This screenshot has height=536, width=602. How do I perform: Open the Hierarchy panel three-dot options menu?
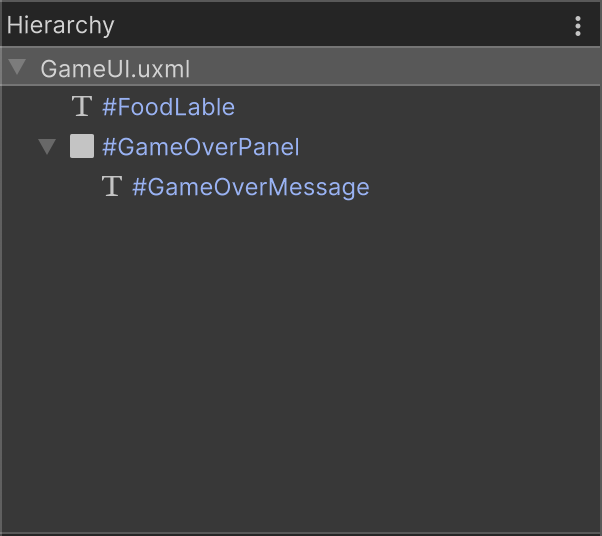[578, 26]
